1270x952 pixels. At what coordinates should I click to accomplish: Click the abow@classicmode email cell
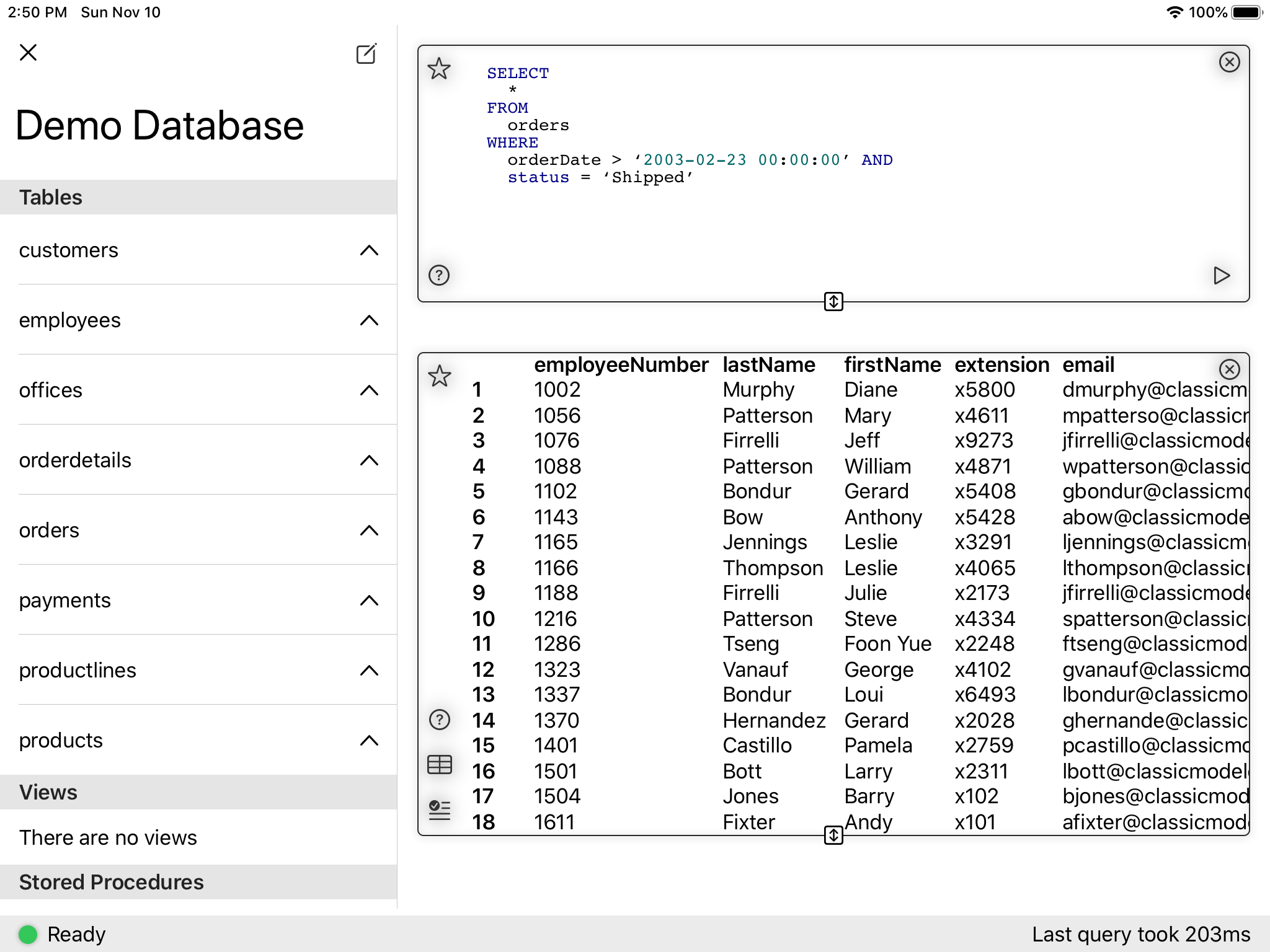point(1155,518)
